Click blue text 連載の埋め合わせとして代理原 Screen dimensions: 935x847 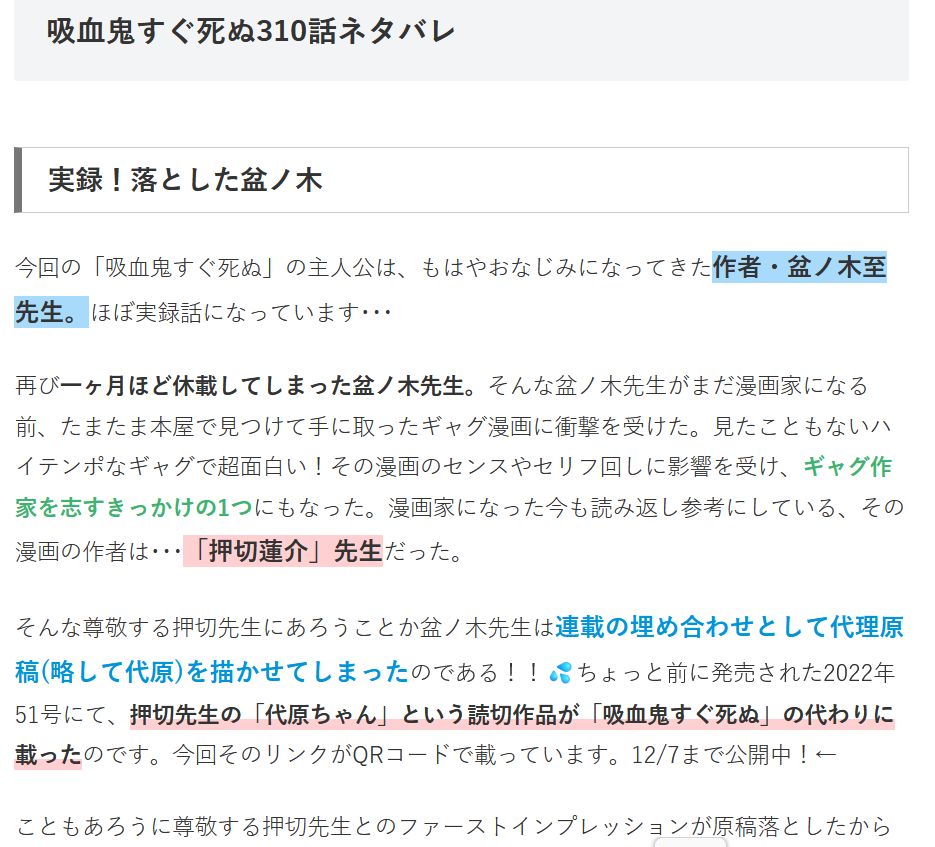pos(729,628)
